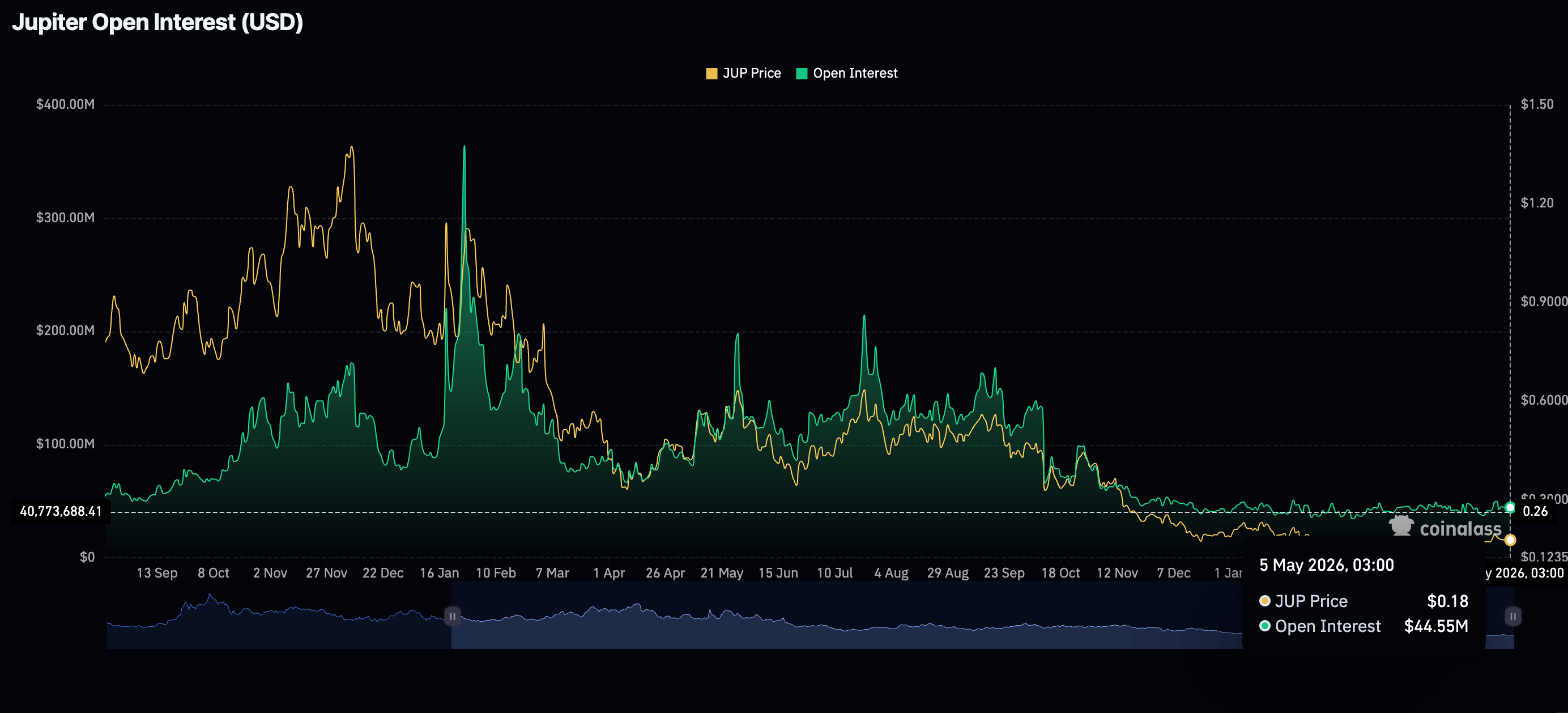Image resolution: width=1568 pixels, height=713 pixels.
Task: Click the 12 Nov date label
Action: coord(1118,573)
